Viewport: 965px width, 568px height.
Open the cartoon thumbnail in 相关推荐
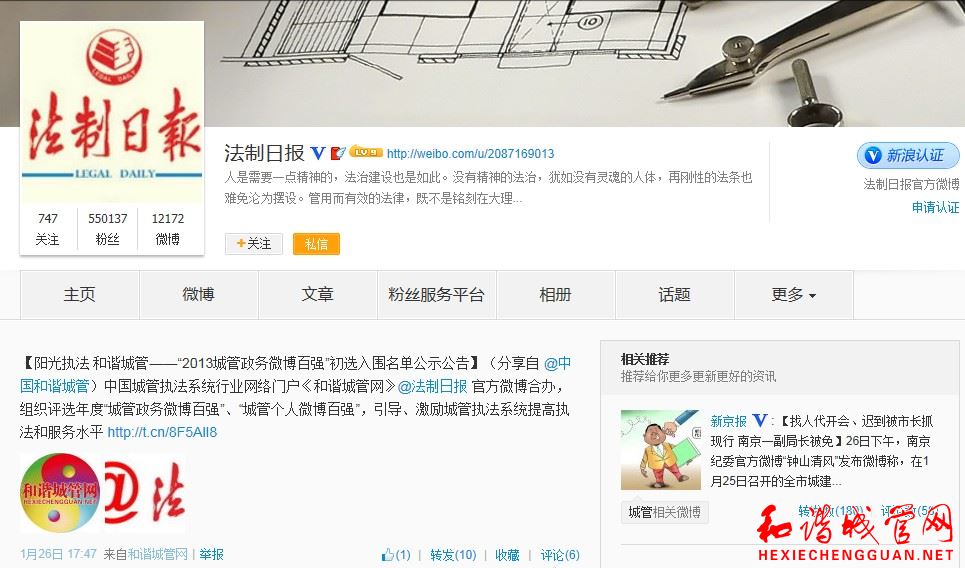coord(660,450)
